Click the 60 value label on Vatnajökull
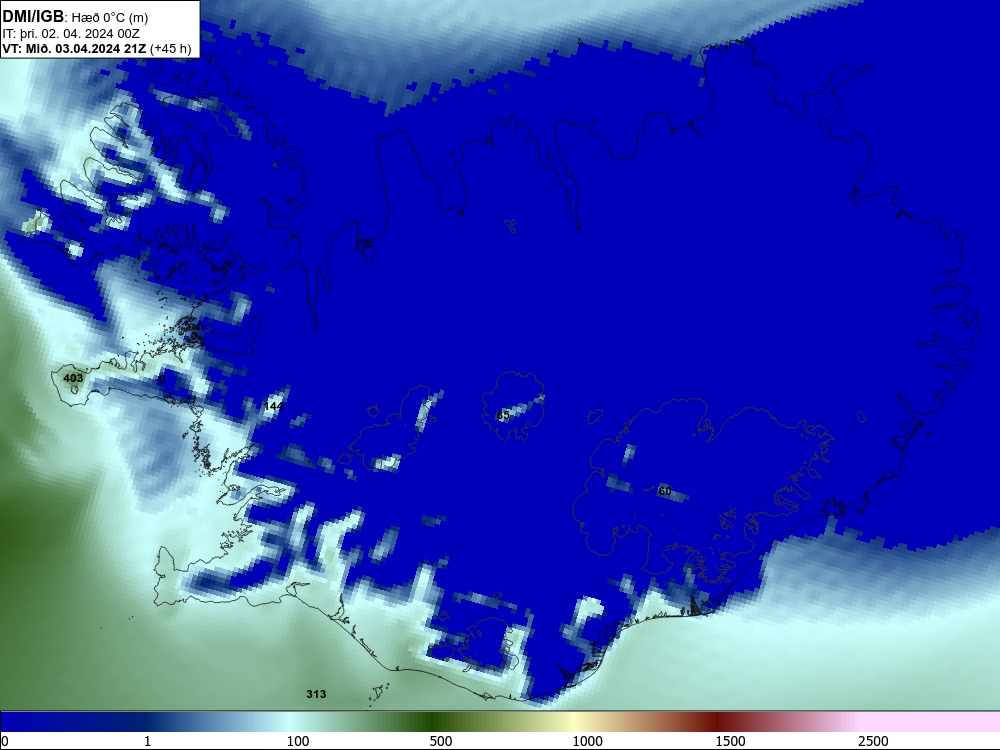 (665, 491)
